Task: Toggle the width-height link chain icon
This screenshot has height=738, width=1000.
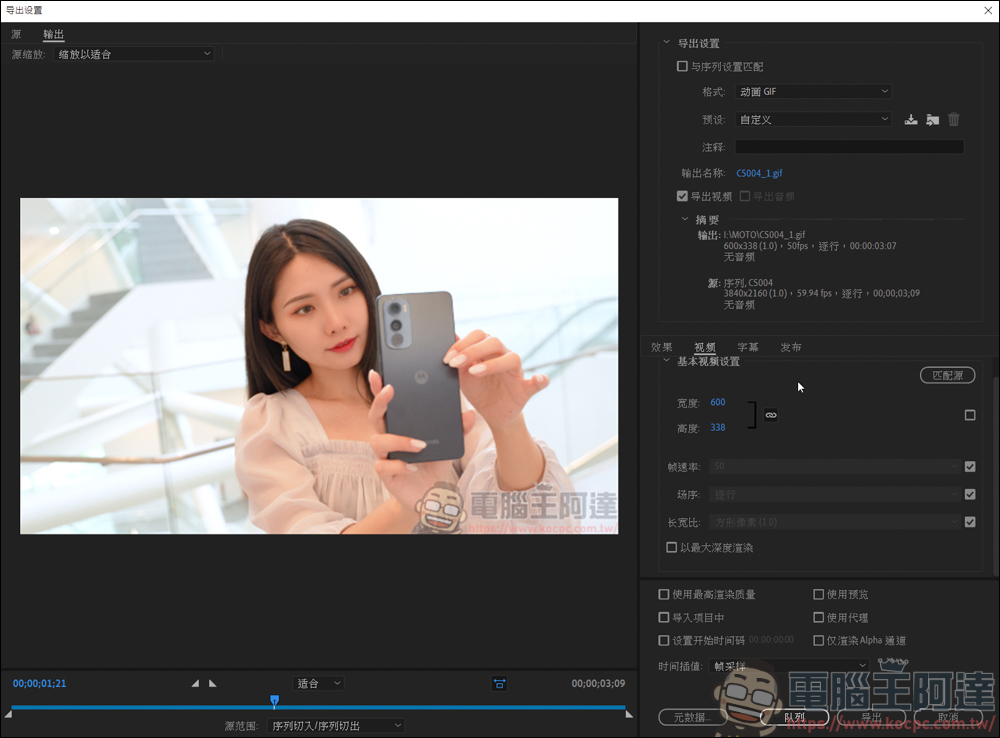Action: pos(771,415)
